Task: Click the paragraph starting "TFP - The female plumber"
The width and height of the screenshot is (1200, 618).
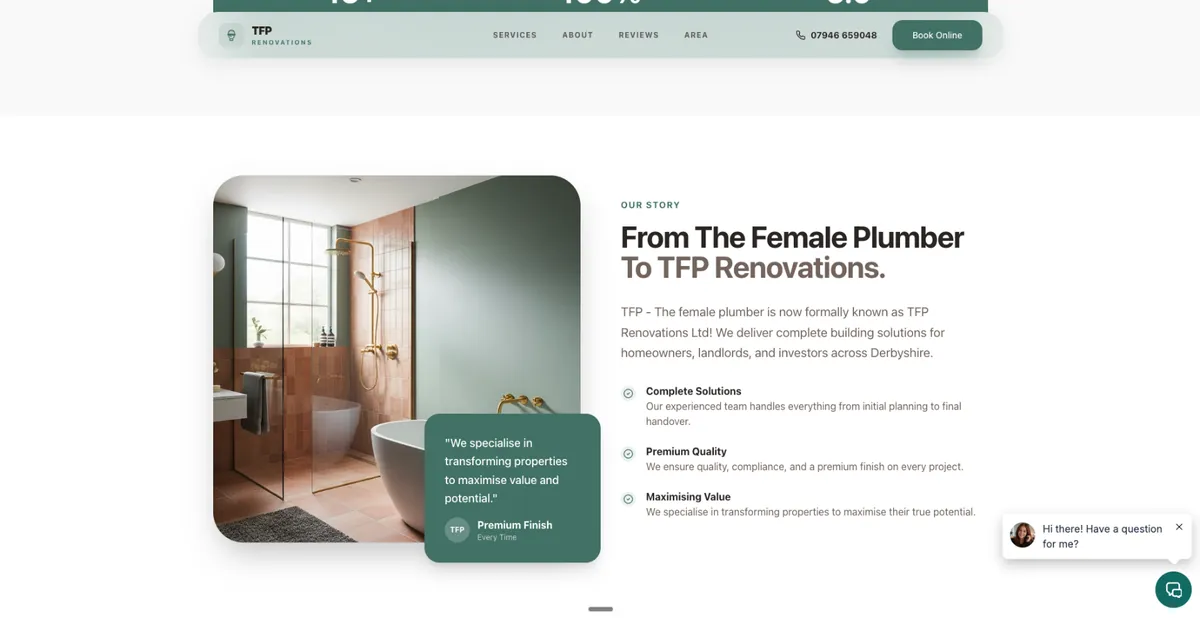Action: [782, 332]
